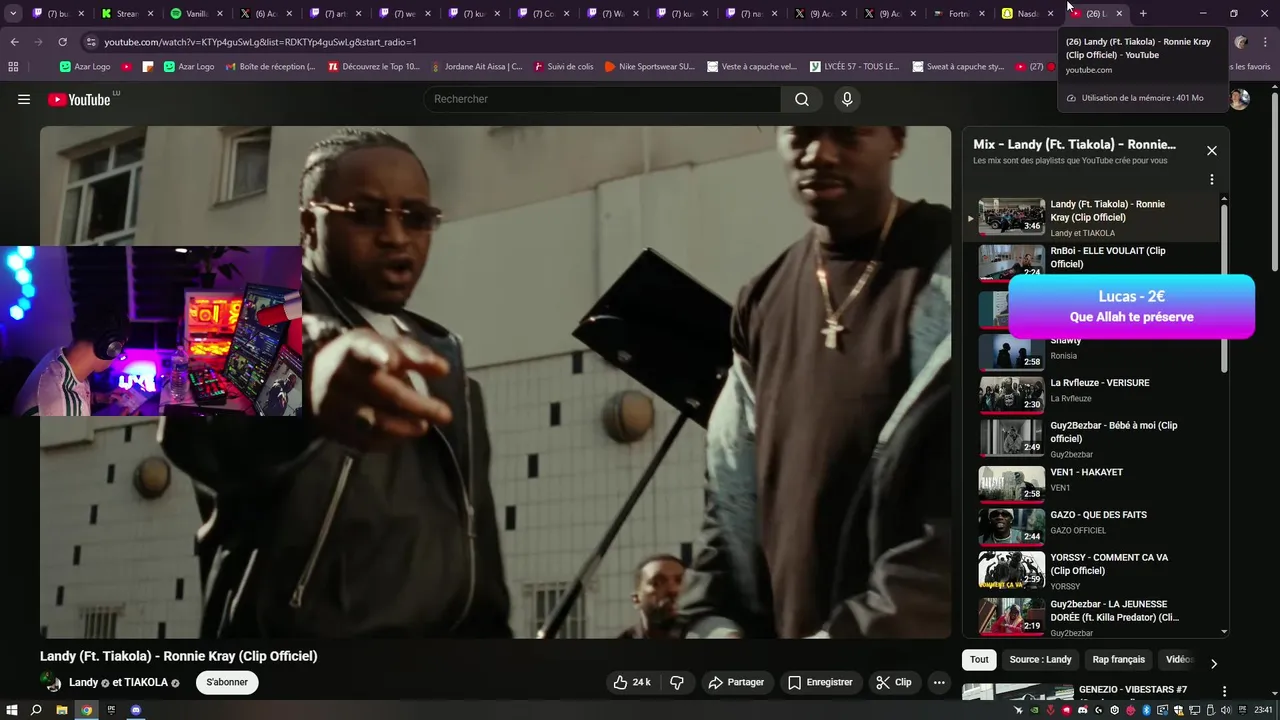Switch to the Fortnite tab
Screen dimensions: 1280x720
point(959,14)
